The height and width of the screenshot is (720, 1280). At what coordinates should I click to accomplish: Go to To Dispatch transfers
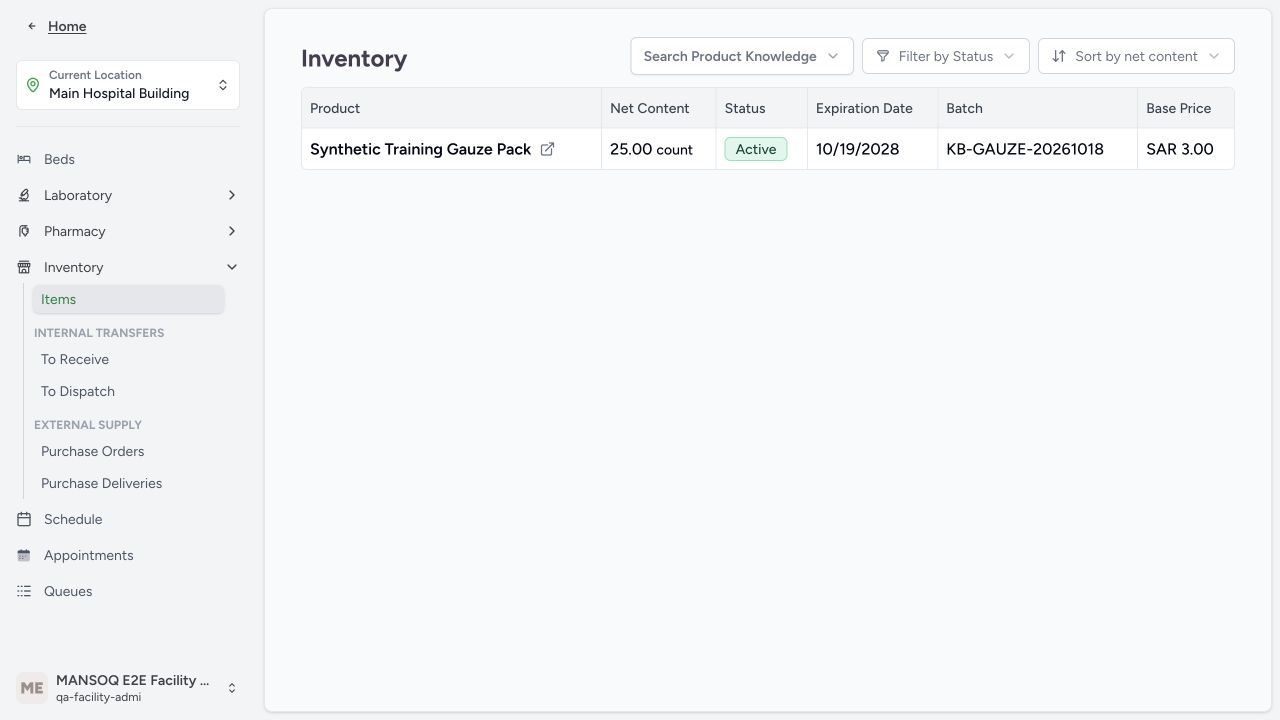[78, 391]
